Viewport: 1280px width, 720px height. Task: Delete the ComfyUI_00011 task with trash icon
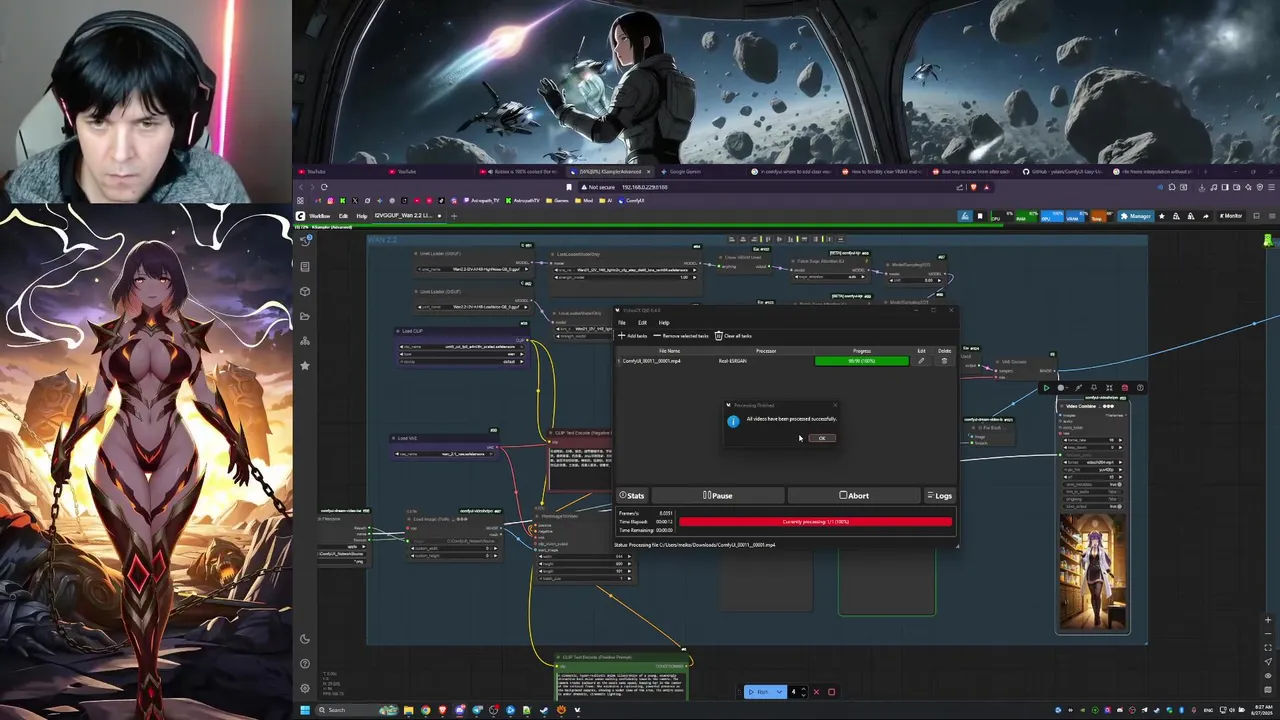[944, 361]
